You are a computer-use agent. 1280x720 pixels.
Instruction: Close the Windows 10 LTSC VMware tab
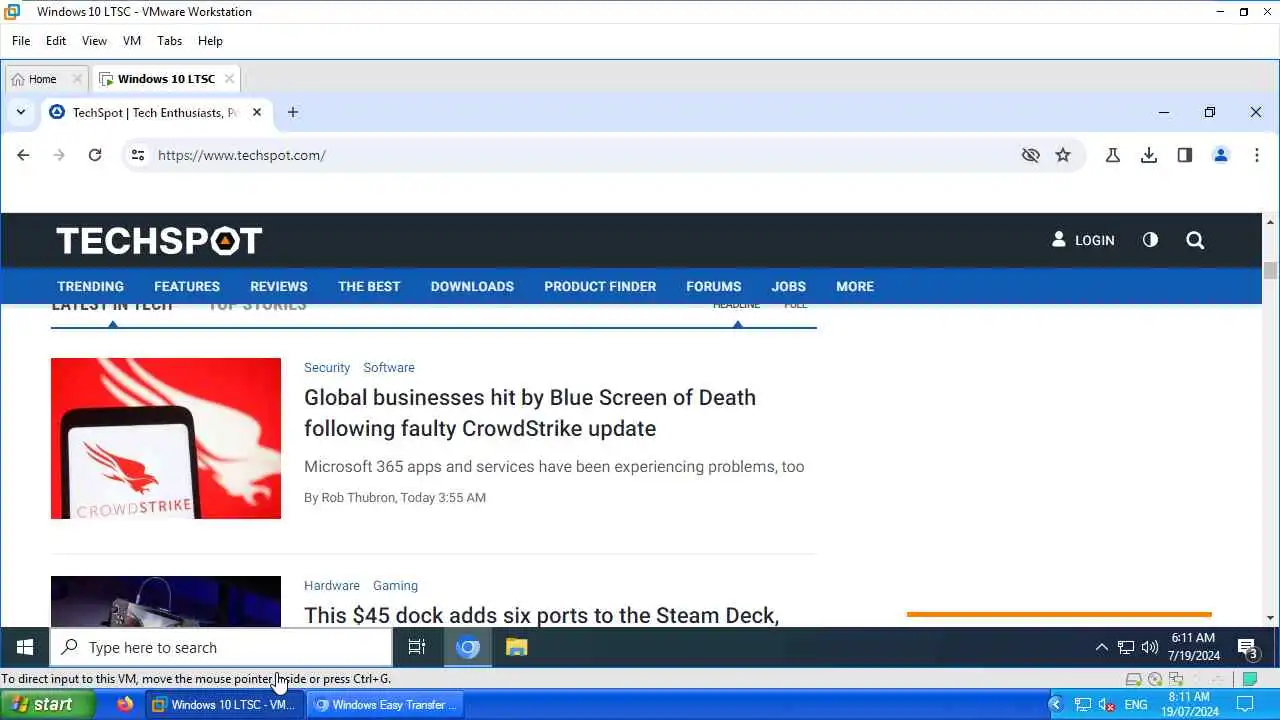coord(229,79)
